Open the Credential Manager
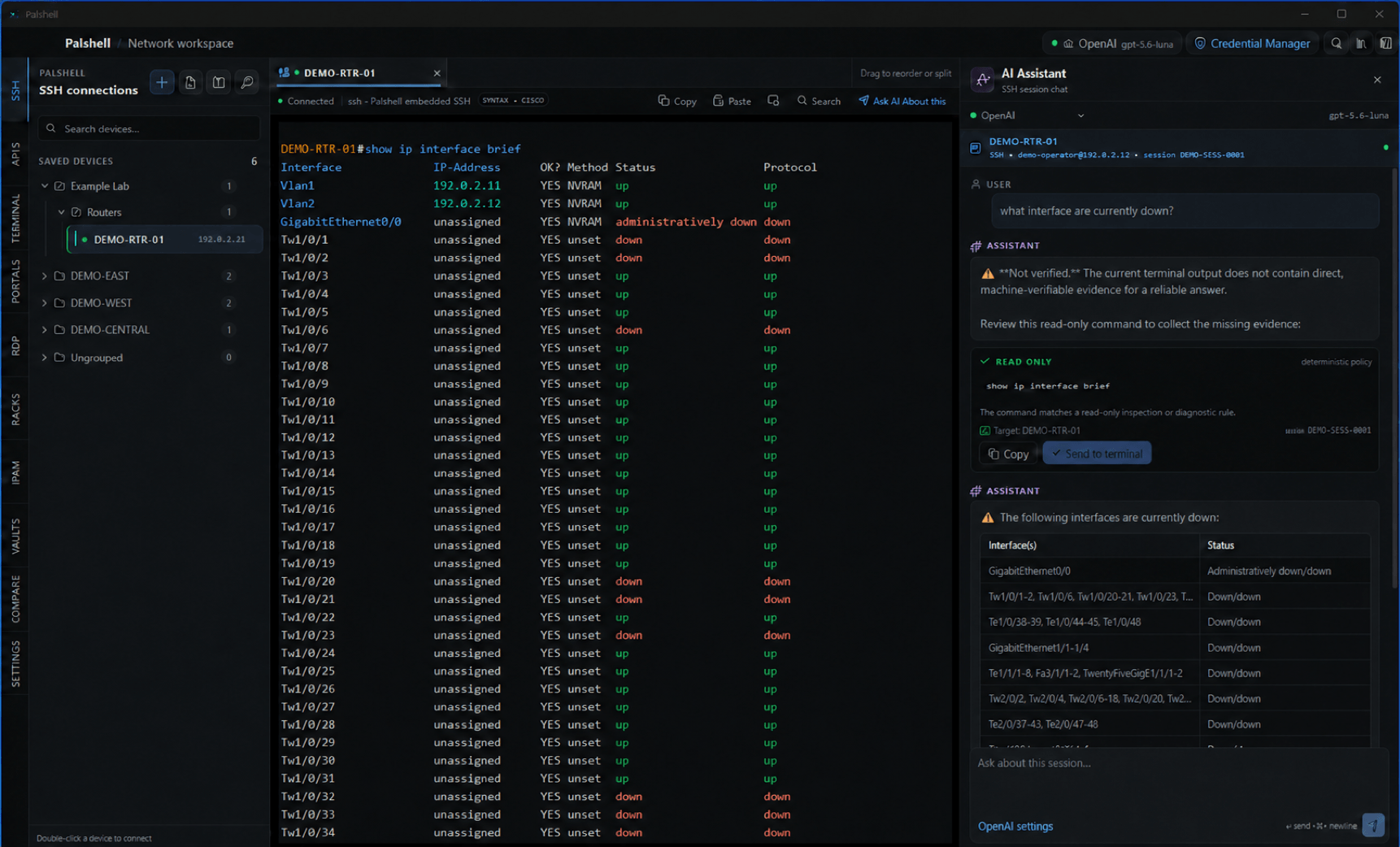The width and height of the screenshot is (1400, 847). (1252, 43)
